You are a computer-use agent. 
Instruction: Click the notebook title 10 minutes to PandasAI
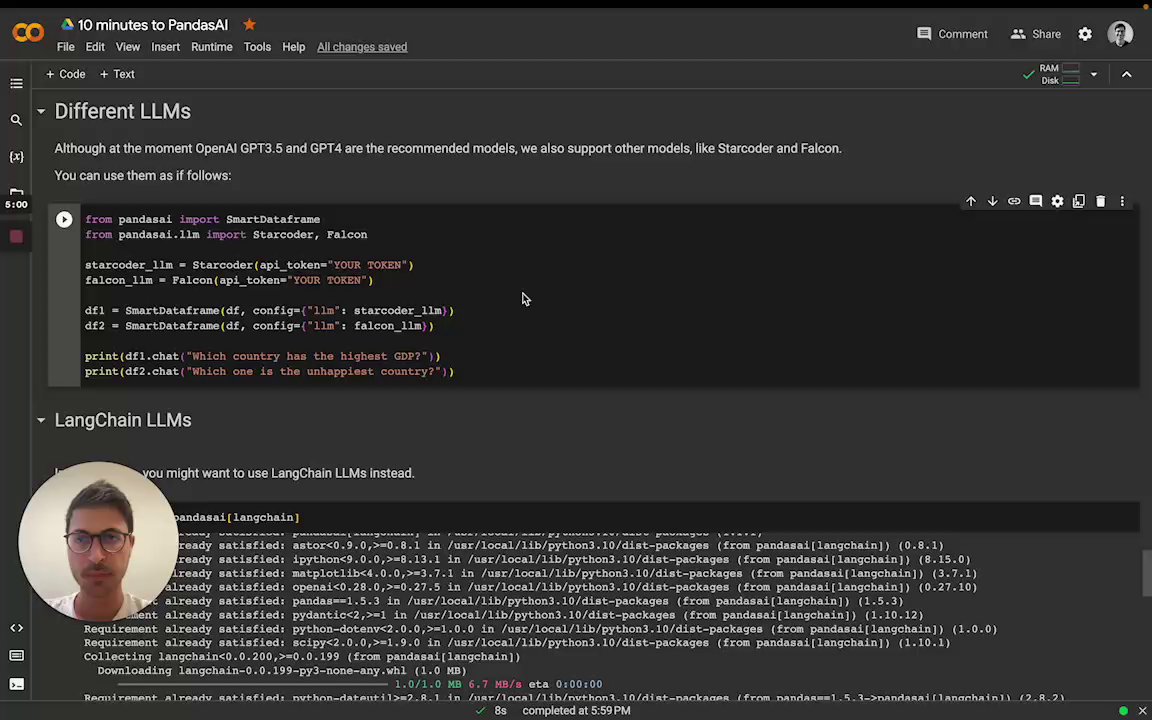point(153,25)
